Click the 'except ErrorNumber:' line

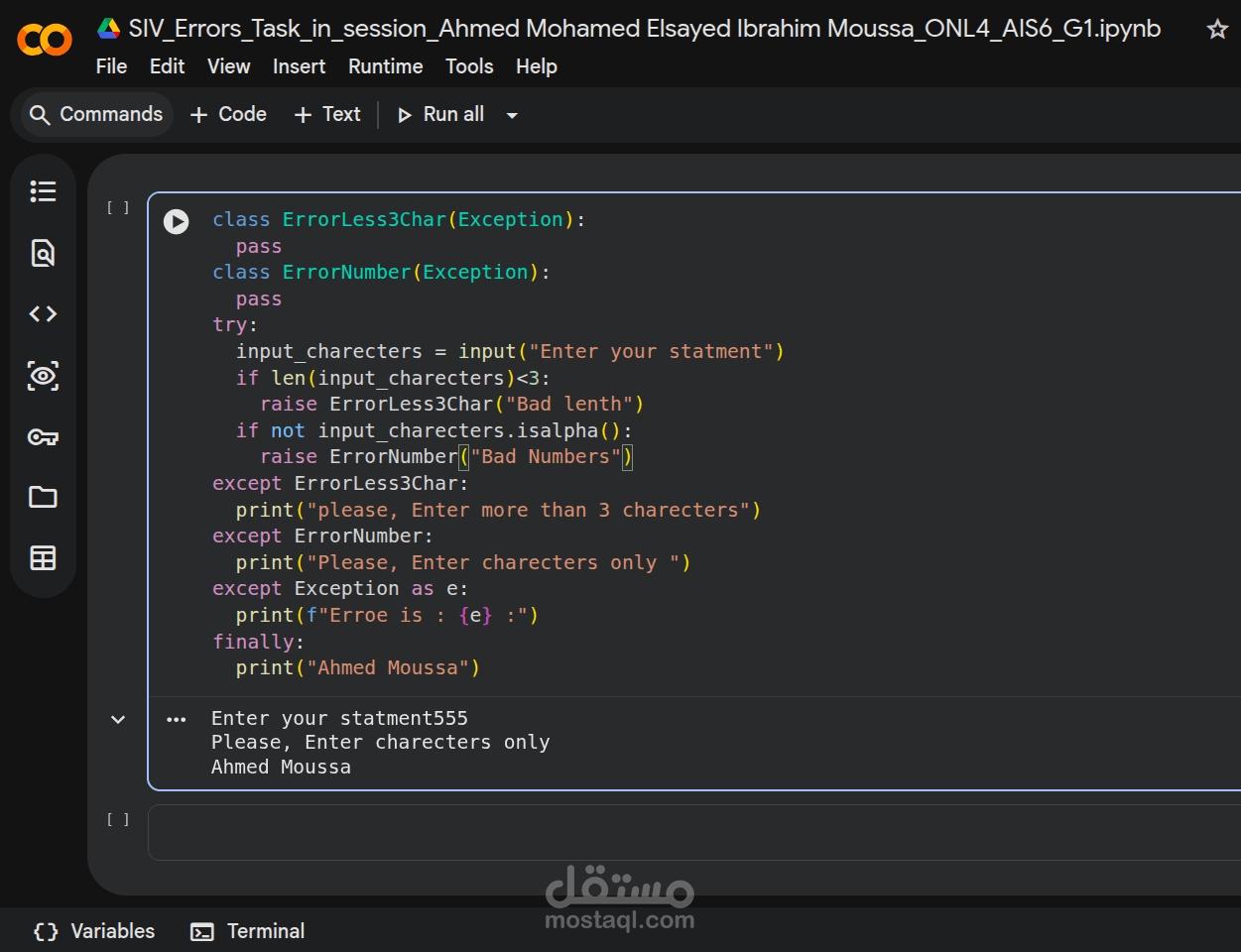322,535
